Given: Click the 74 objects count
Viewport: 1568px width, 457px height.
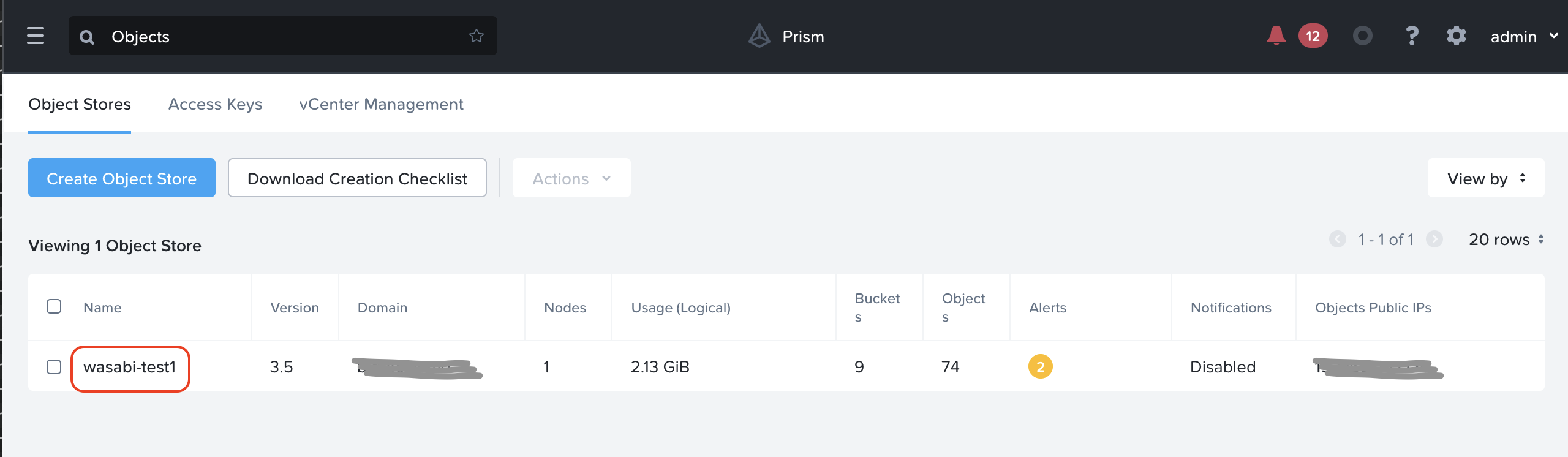Looking at the screenshot, I should pyautogui.click(x=951, y=367).
